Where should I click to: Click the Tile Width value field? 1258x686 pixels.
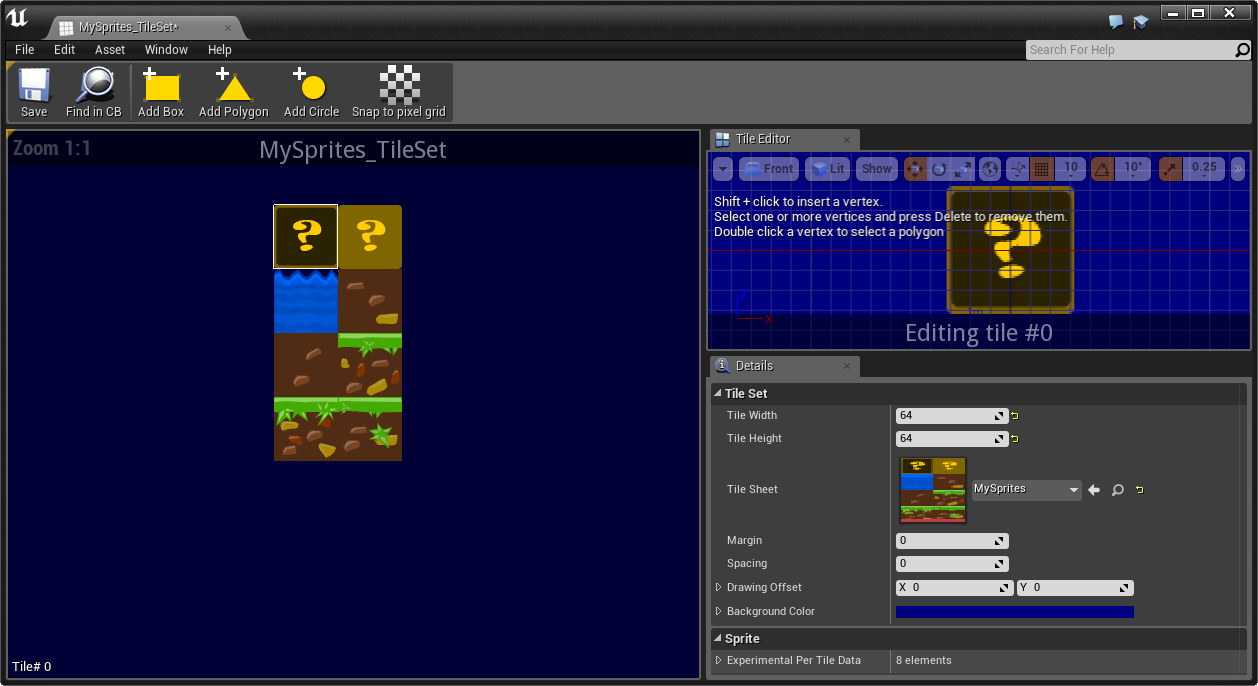952,415
